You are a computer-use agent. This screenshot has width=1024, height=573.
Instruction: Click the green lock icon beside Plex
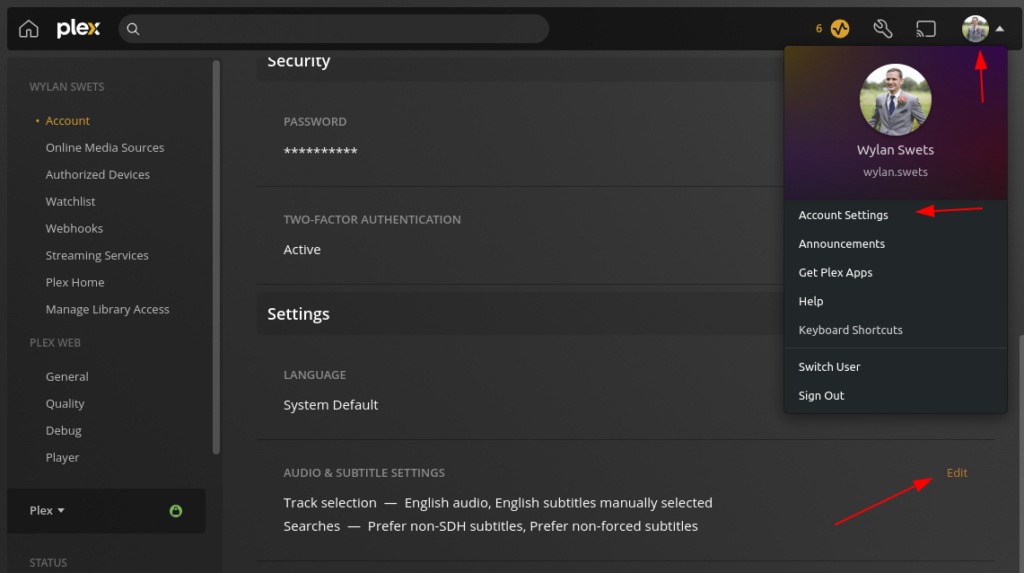coord(176,511)
